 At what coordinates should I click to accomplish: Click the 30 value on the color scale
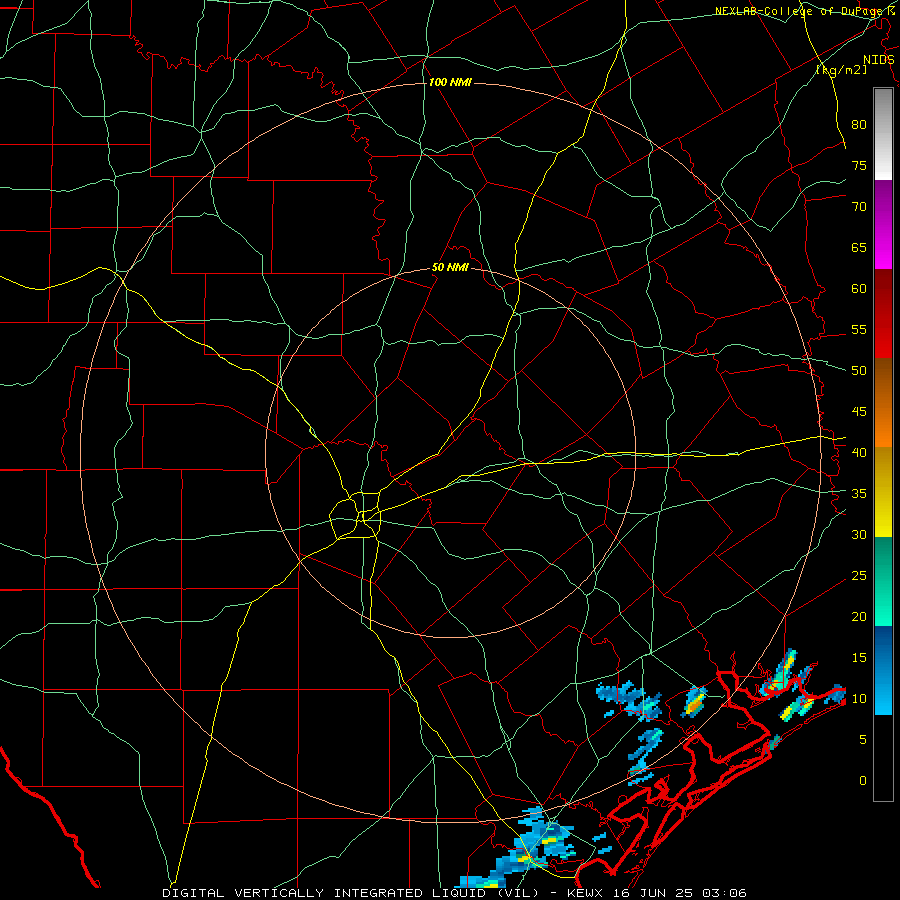click(x=859, y=535)
